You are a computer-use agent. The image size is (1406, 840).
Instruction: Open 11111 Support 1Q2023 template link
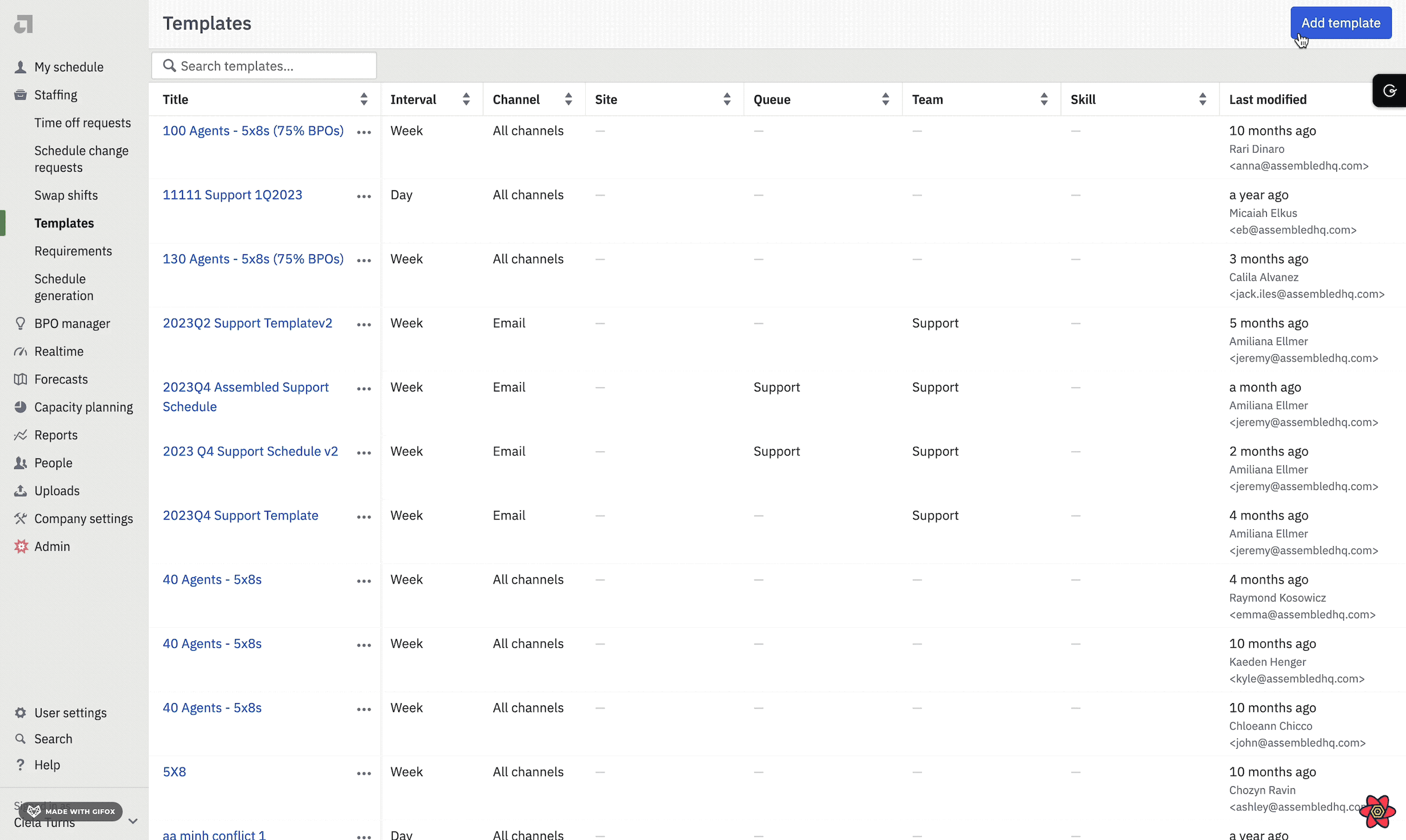(233, 194)
